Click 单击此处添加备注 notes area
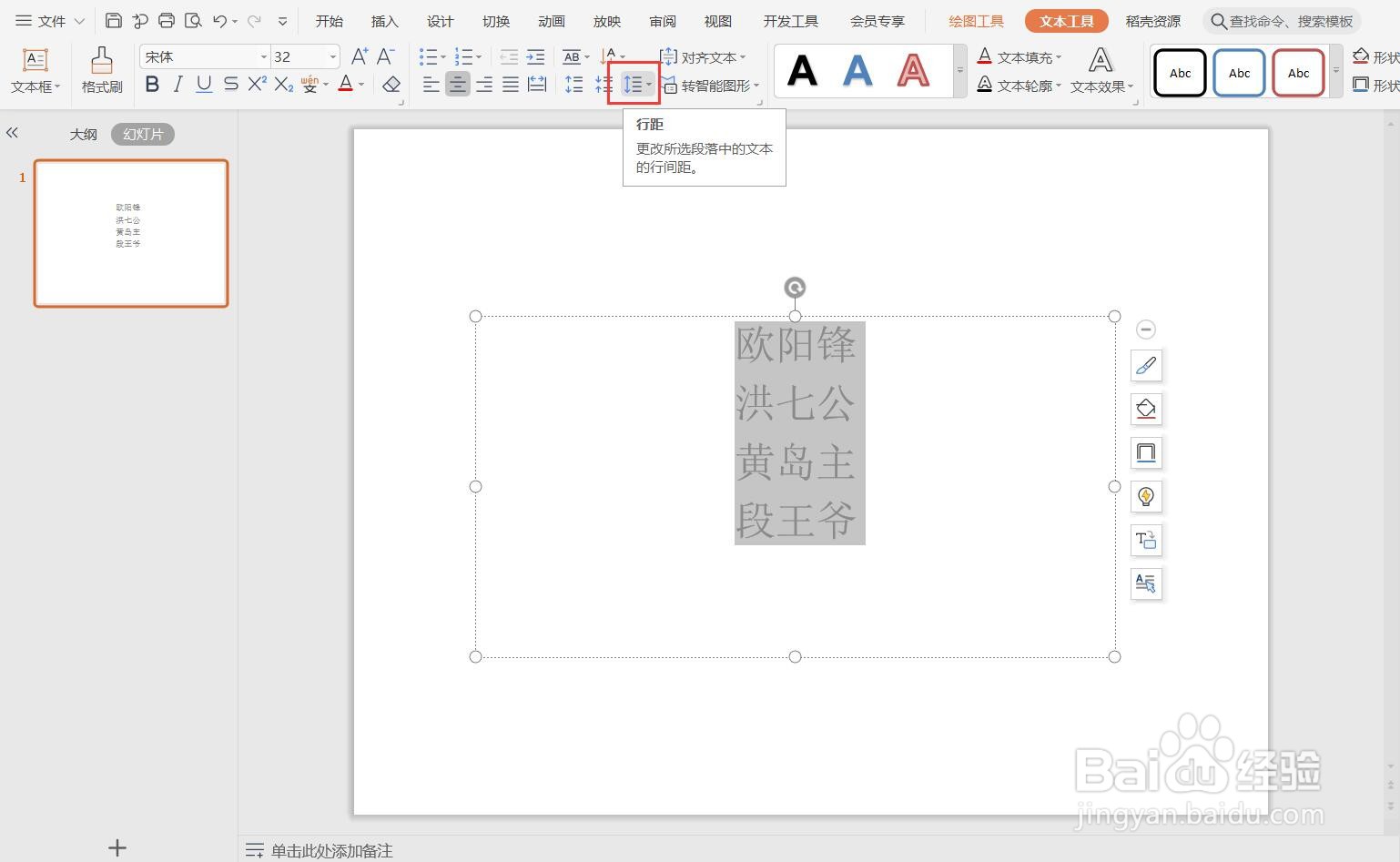This screenshot has width=1400, height=862. tap(331, 850)
